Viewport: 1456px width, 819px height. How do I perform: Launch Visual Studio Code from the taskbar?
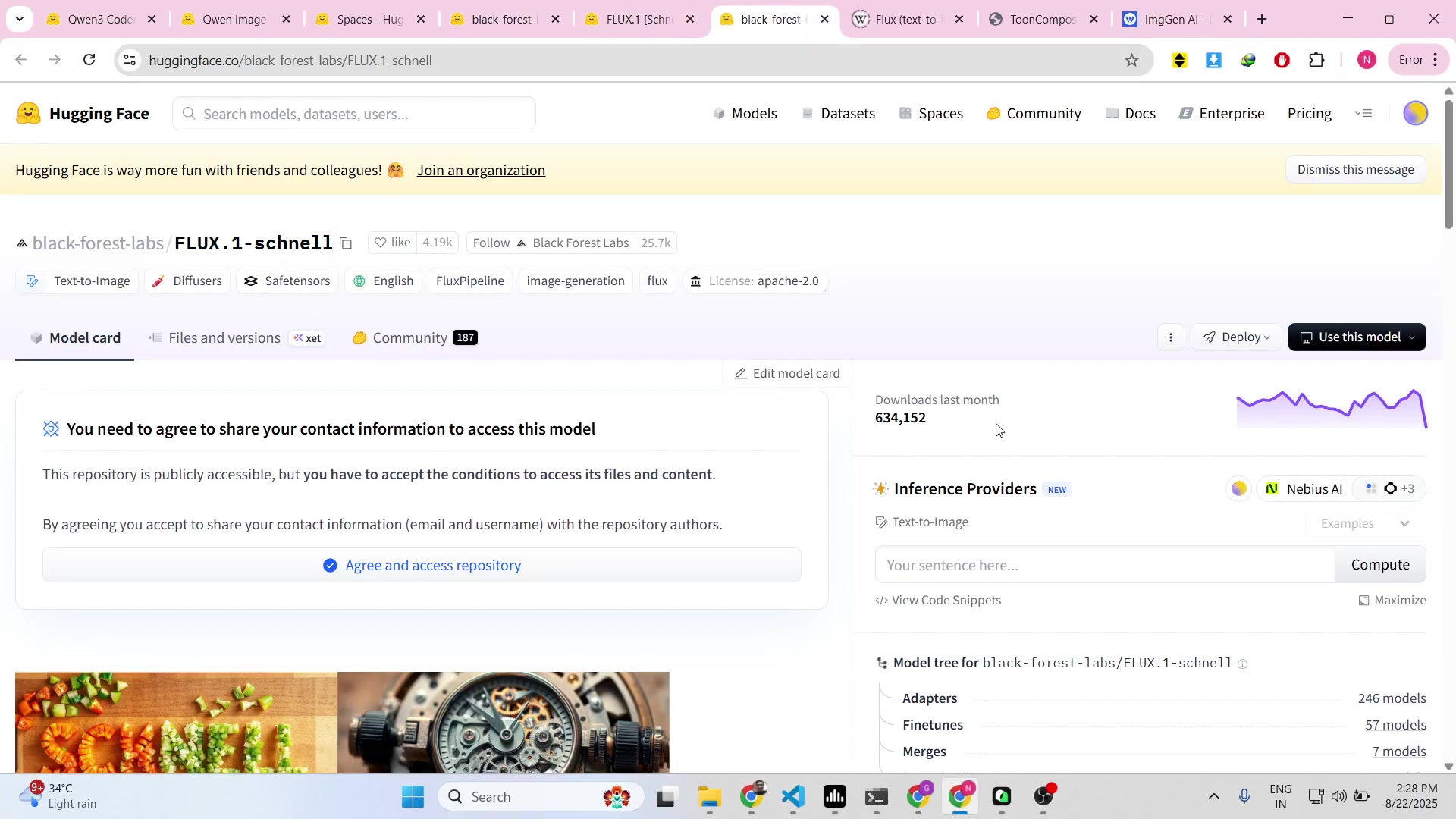[793, 797]
